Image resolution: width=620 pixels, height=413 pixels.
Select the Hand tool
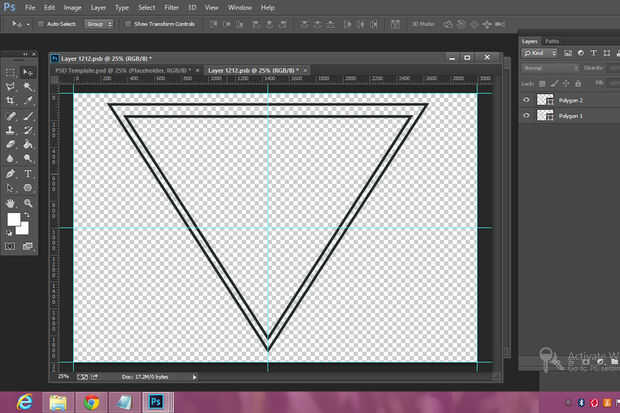tap(10, 203)
